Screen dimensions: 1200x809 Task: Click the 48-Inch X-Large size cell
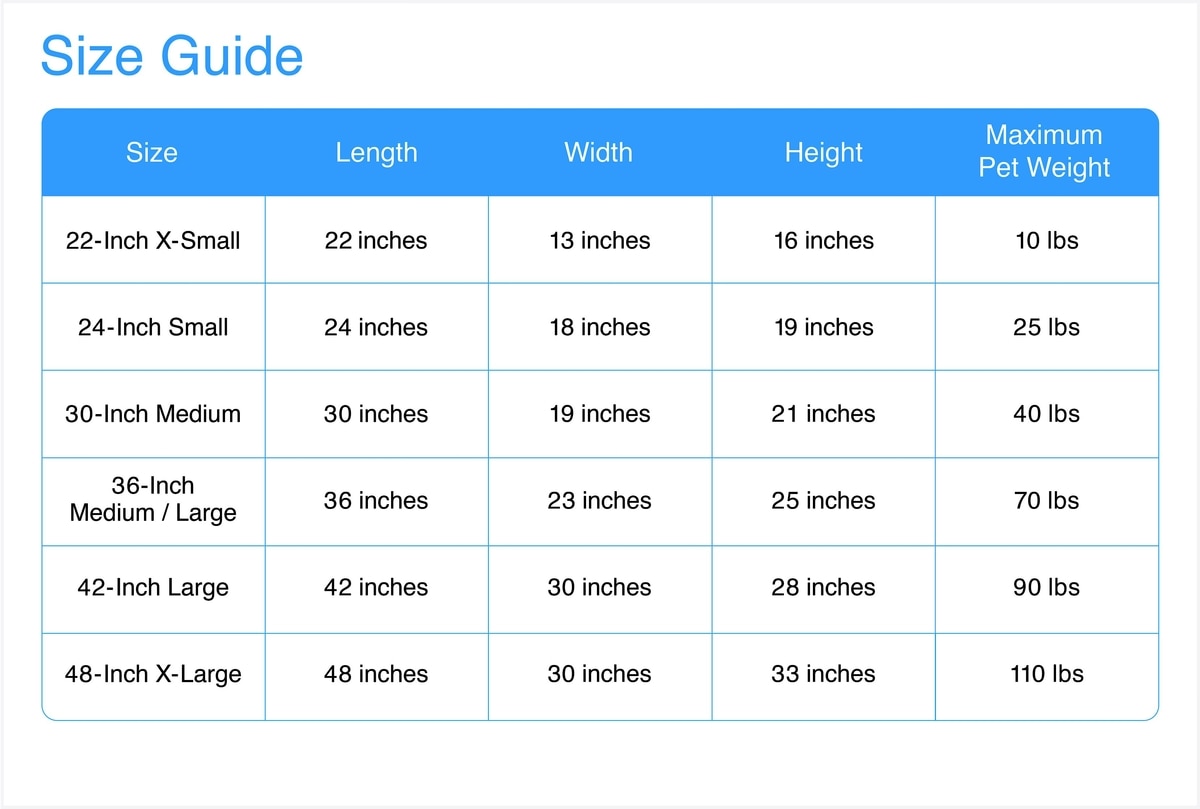tap(153, 674)
